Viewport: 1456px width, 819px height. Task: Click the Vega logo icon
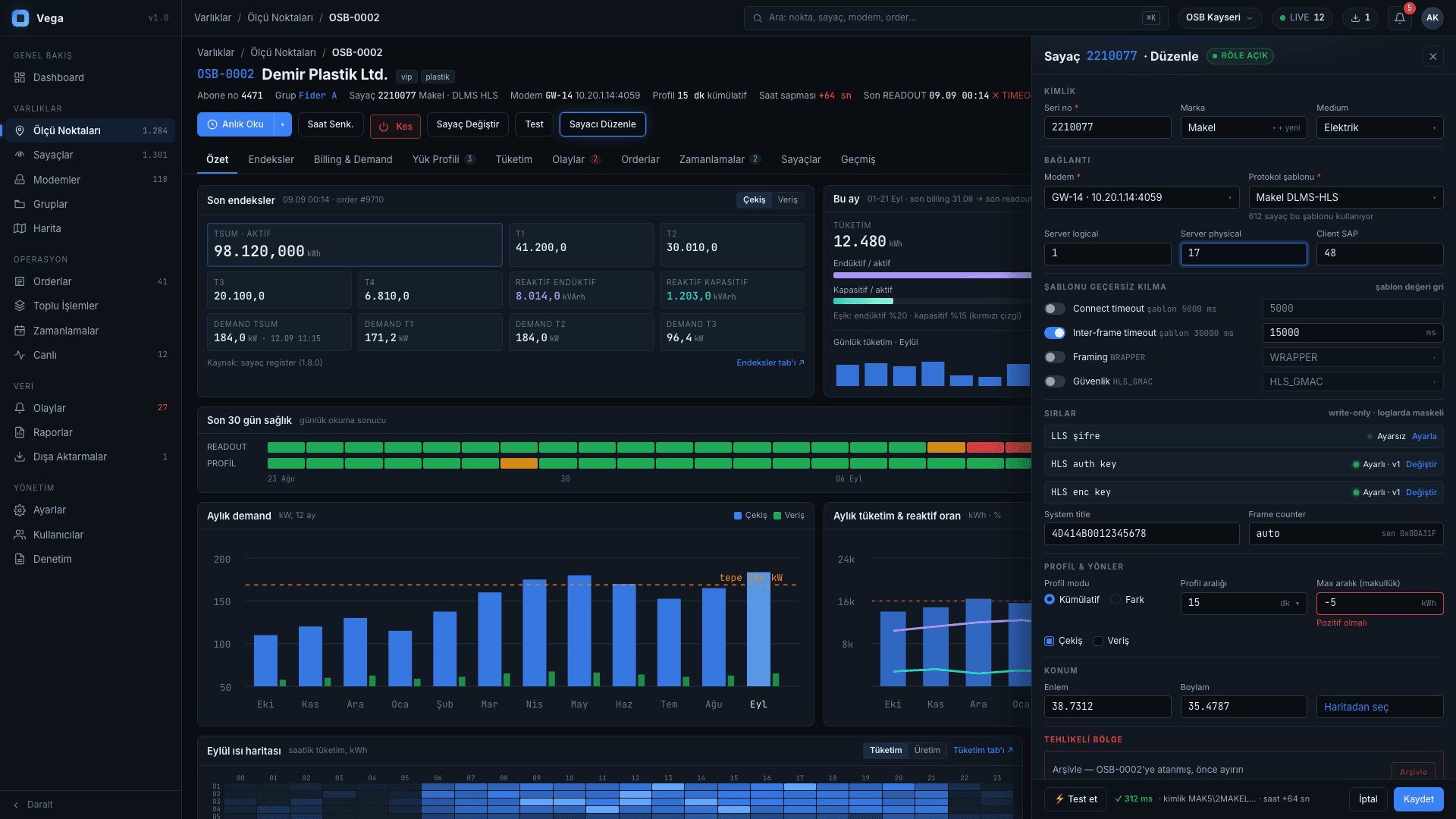pyautogui.click(x=20, y=18)
